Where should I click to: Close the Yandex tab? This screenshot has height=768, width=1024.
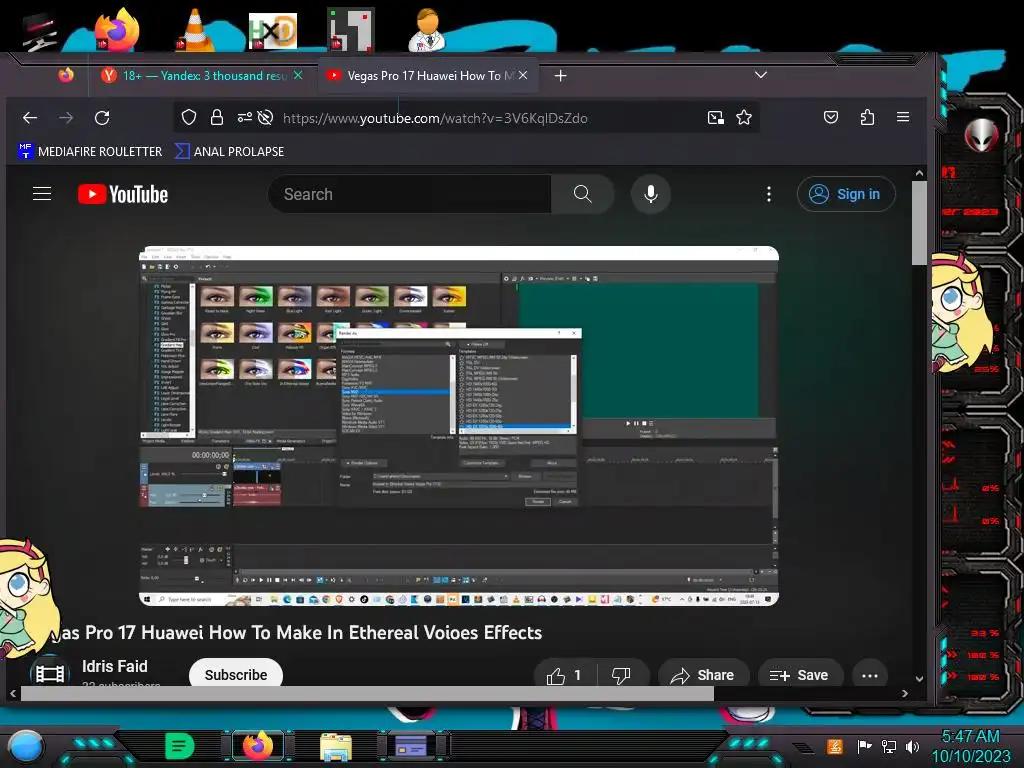pos(298,75)
